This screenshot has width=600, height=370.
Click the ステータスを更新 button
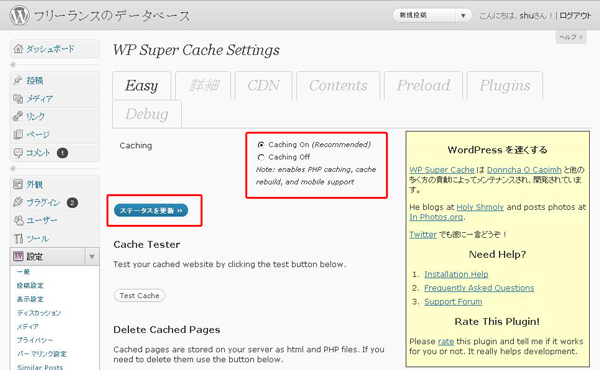coord(151,210)
